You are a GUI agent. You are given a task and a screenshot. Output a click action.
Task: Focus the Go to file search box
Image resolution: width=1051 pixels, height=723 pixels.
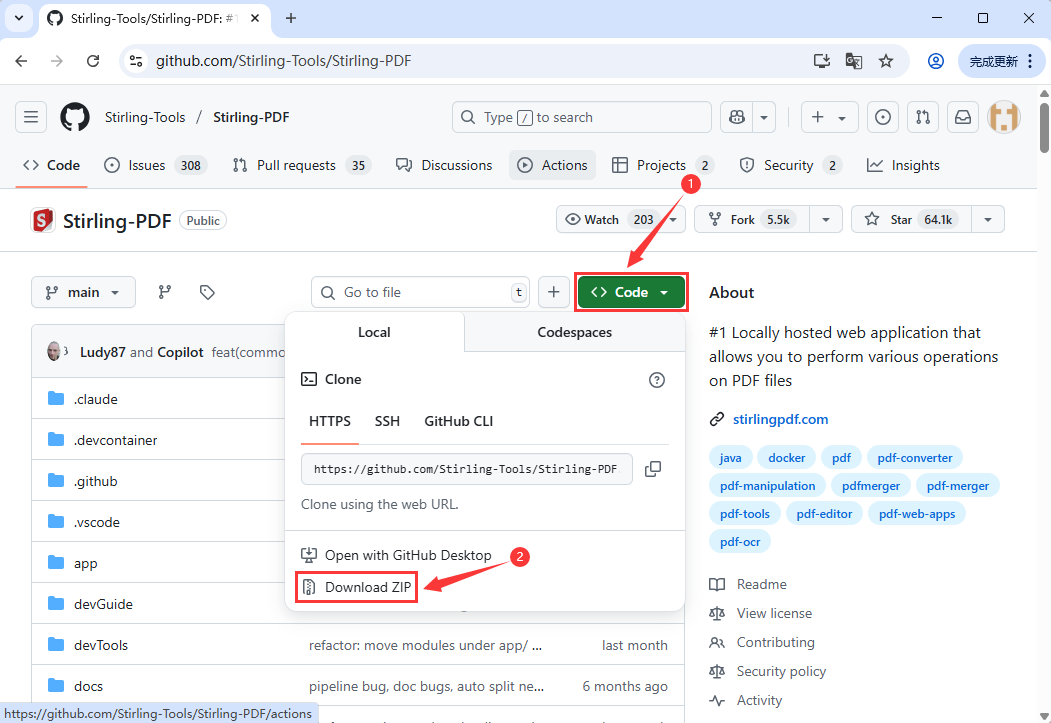[x=420, y=292]
